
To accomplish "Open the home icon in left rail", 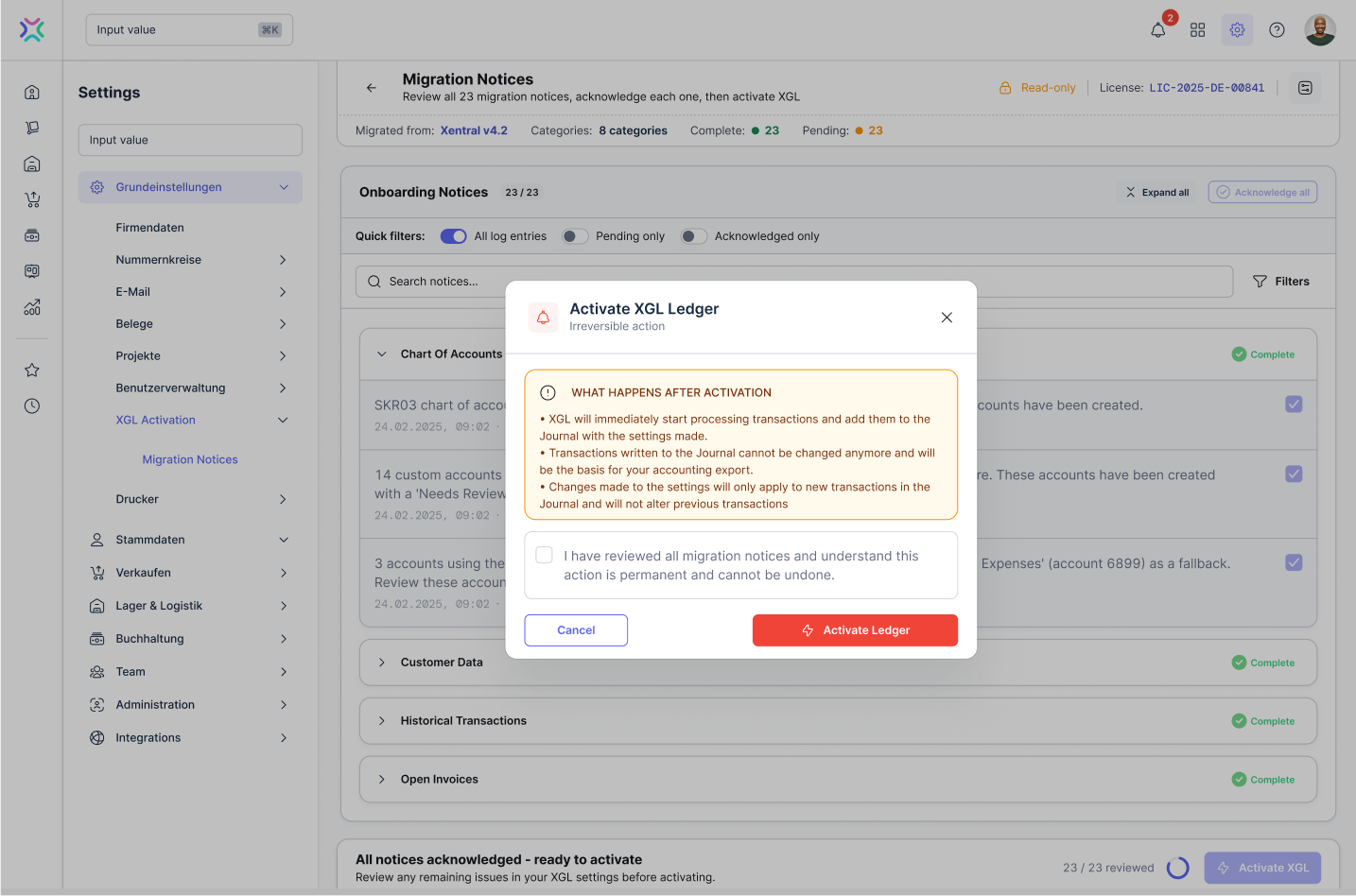I will coord(32,92).
